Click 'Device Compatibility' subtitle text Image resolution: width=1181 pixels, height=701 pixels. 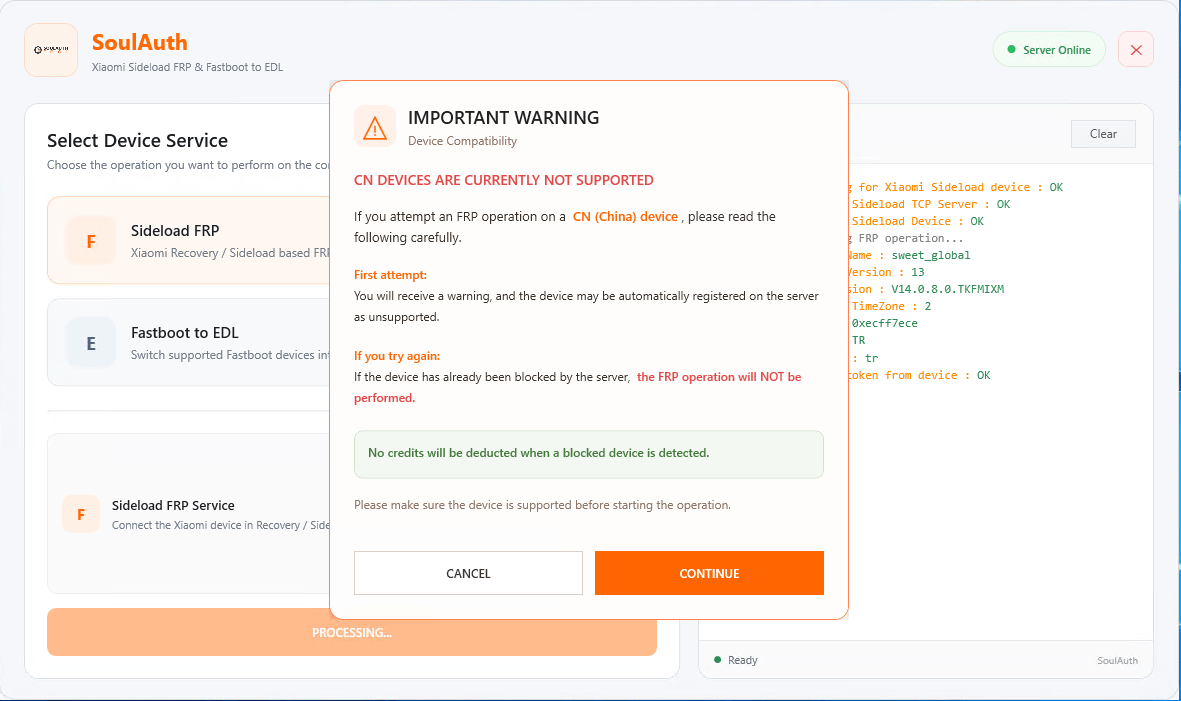coord(462,141)
